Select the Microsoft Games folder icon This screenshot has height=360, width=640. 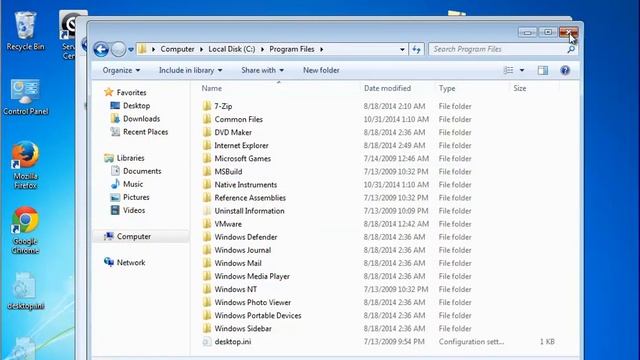[x=207, y=158]
